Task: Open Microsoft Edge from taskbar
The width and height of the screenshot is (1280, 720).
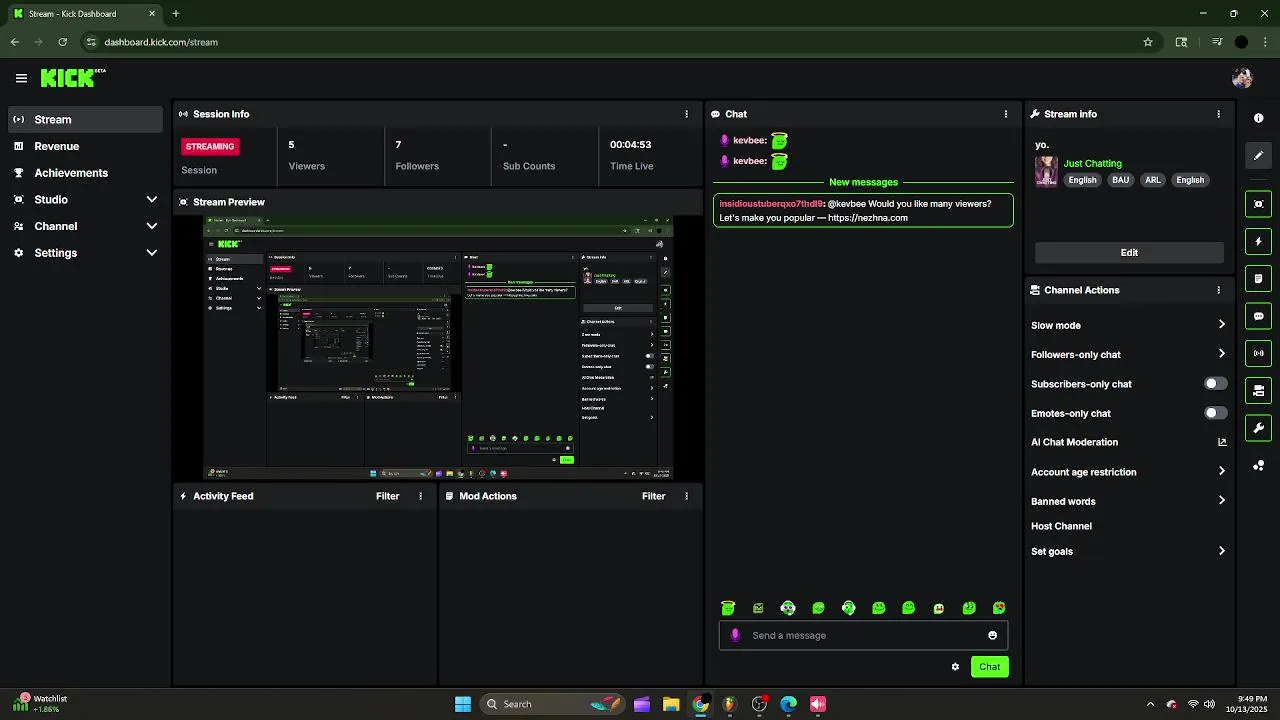Action: point(788,704)
